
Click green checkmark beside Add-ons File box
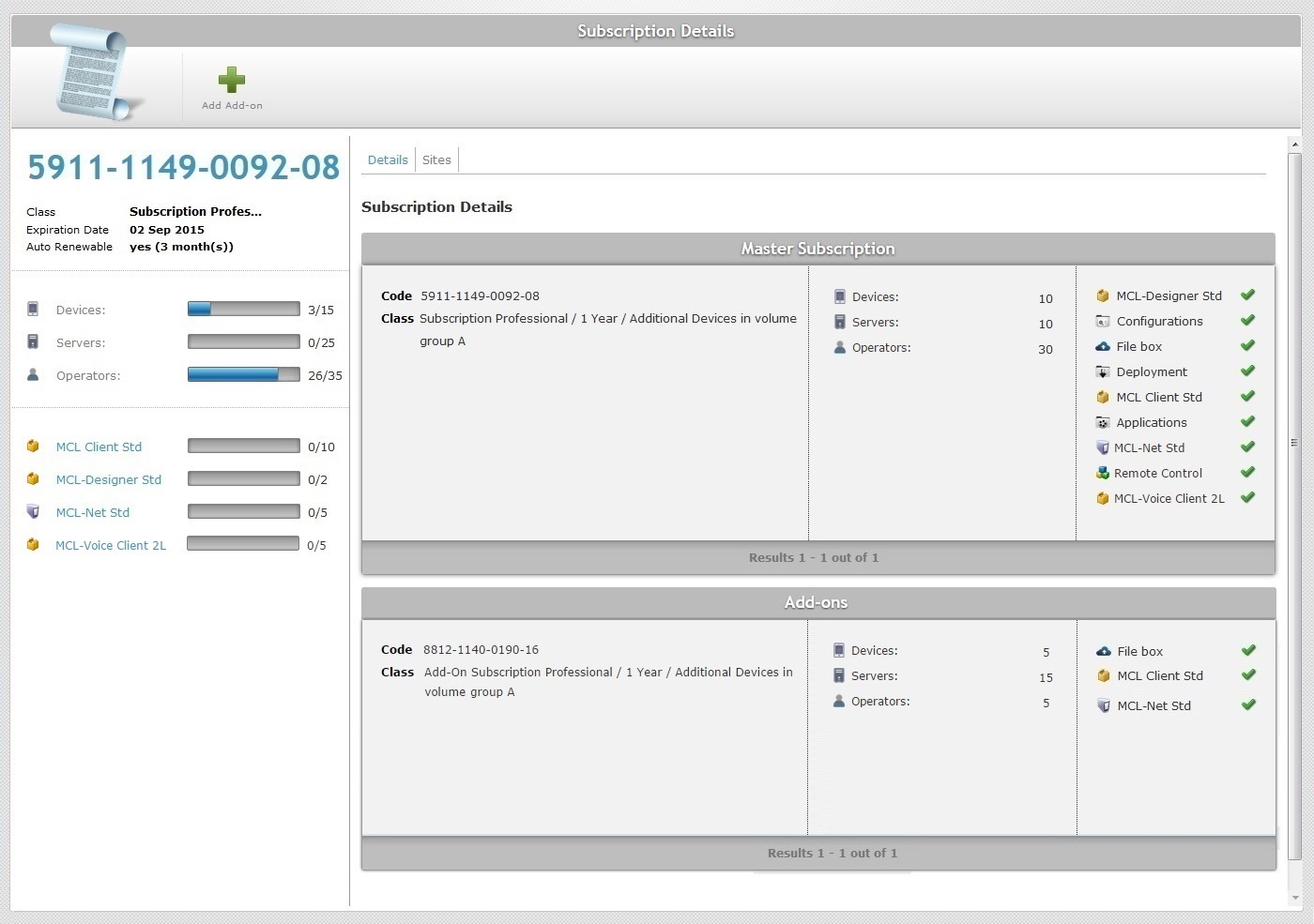1248,650
